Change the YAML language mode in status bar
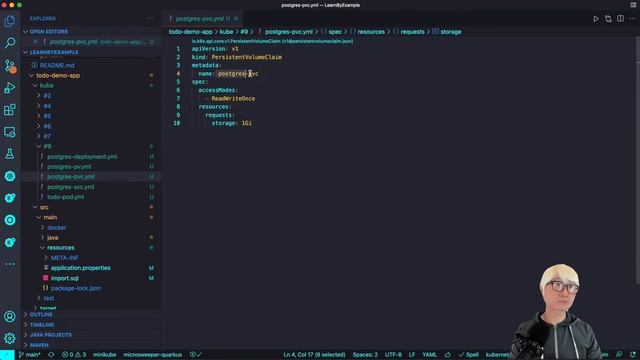Image resolution: width=640 pixels, height=360 pixels. [429, 355]
